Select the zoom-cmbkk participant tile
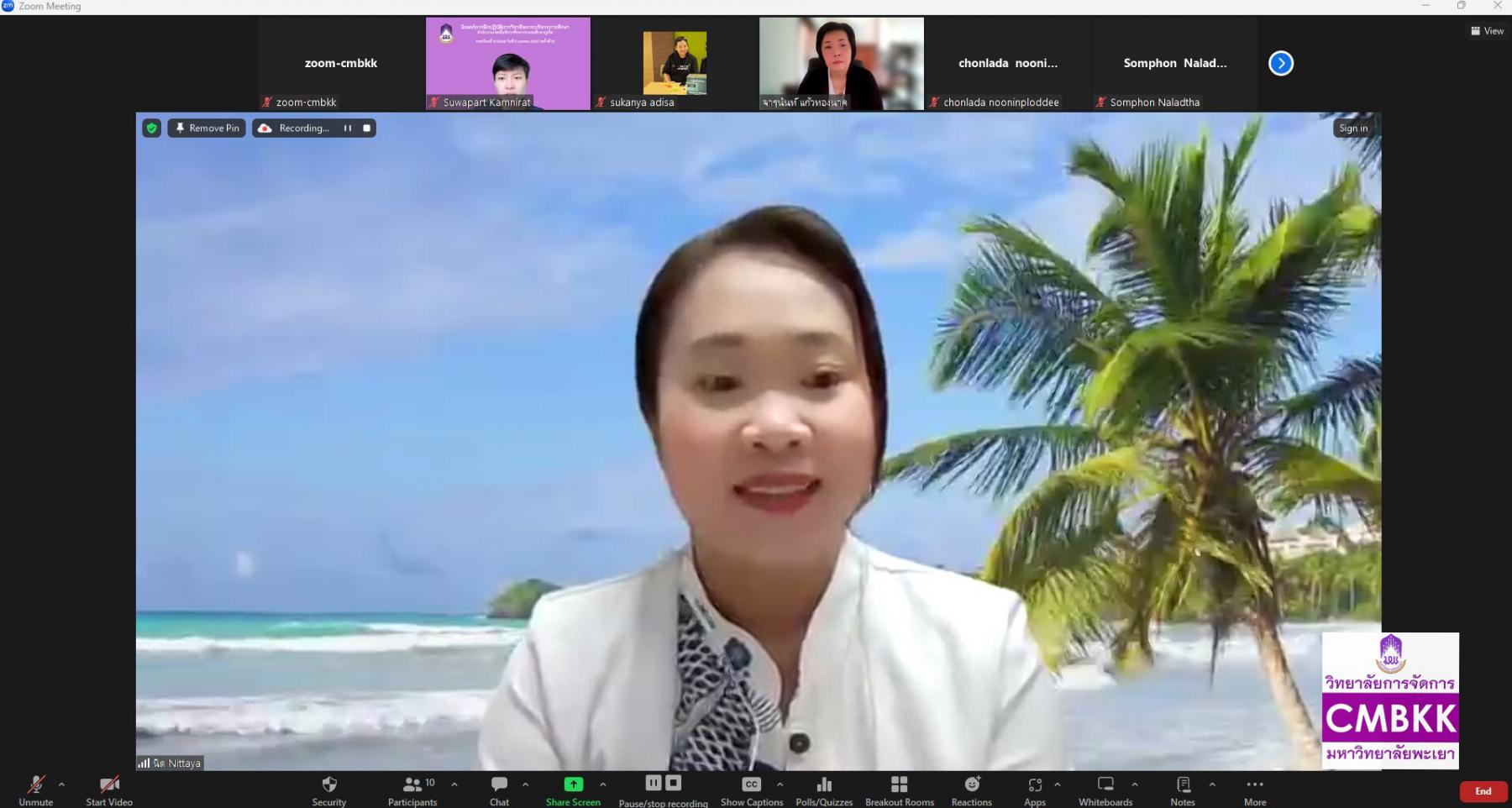Image resolution: width=1512 pixels, height=808 pixels. coord(341,64)
